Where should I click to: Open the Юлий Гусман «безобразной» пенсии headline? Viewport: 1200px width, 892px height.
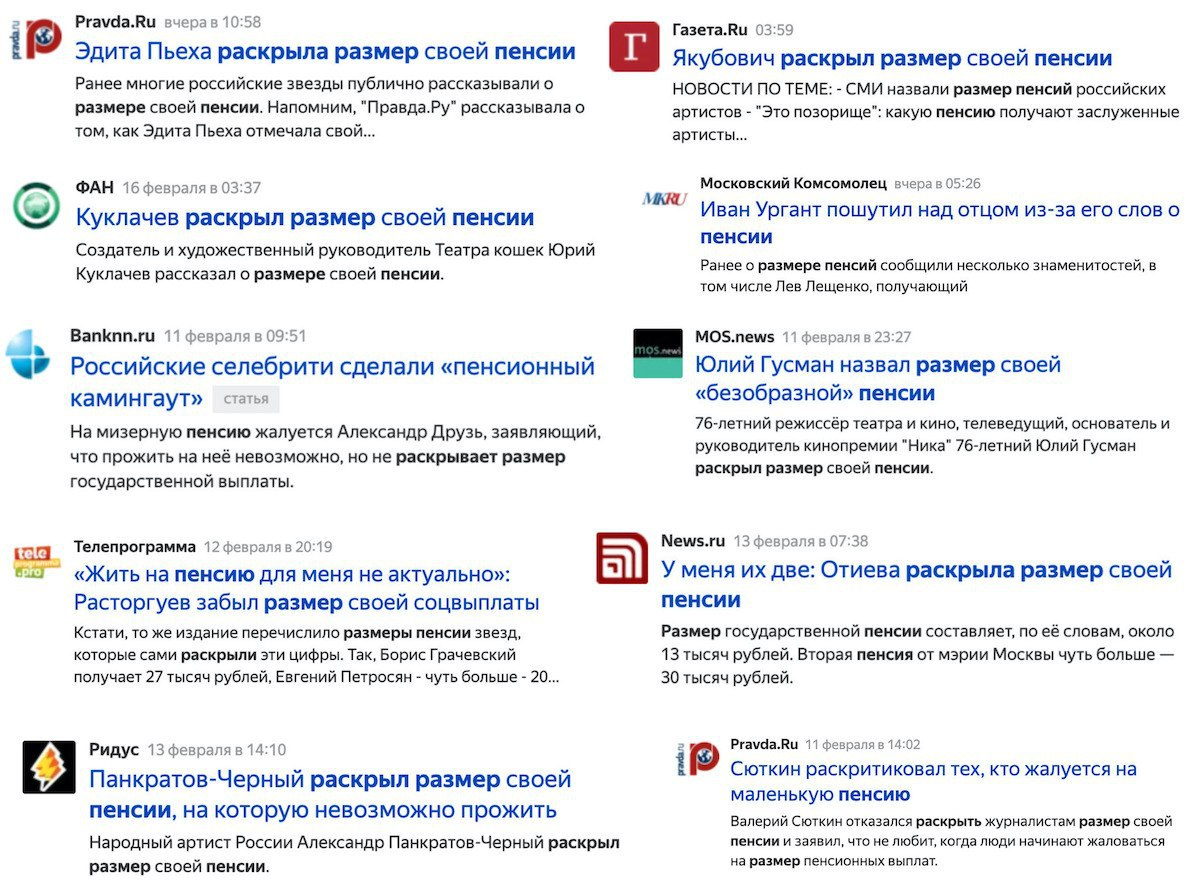(x=878, y=378)
